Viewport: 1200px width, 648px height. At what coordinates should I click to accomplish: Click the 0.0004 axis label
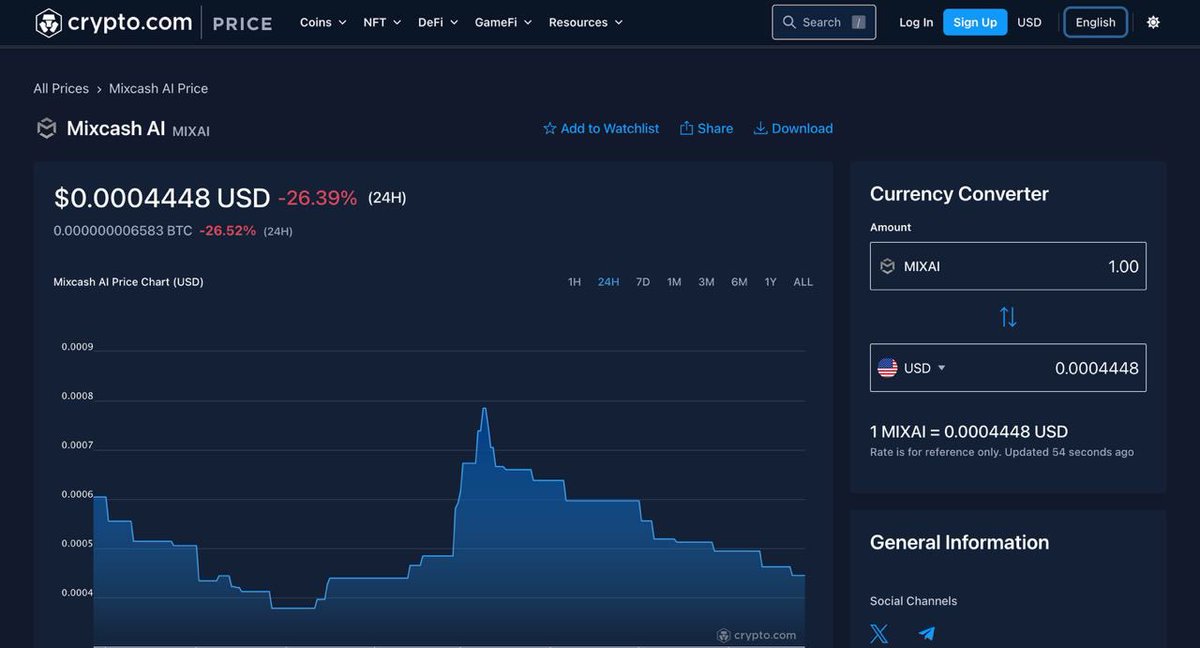pos(77,593)
